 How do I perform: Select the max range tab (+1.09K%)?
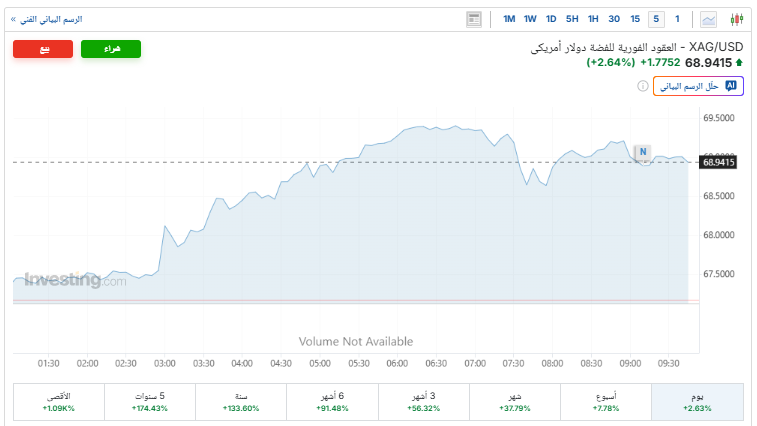click(59, 402)
